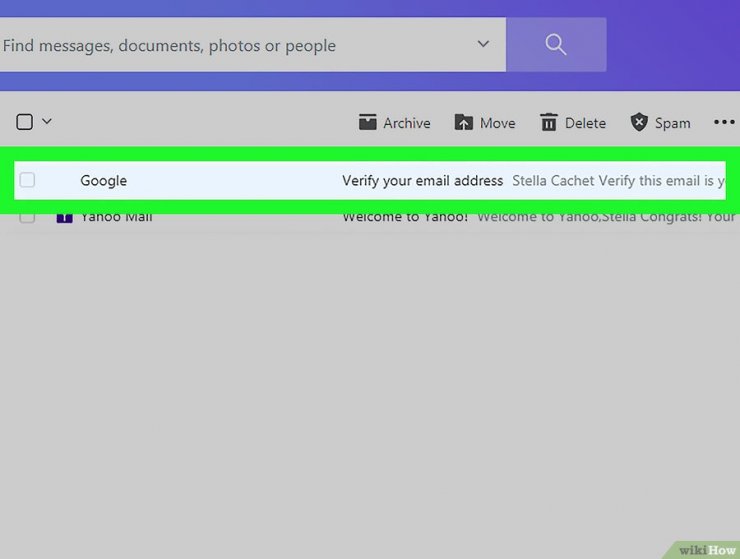Image resolution: width=740 pixels, height=559 pixels.
Task: Open the three-dot more actions menu
Action: 724,122
